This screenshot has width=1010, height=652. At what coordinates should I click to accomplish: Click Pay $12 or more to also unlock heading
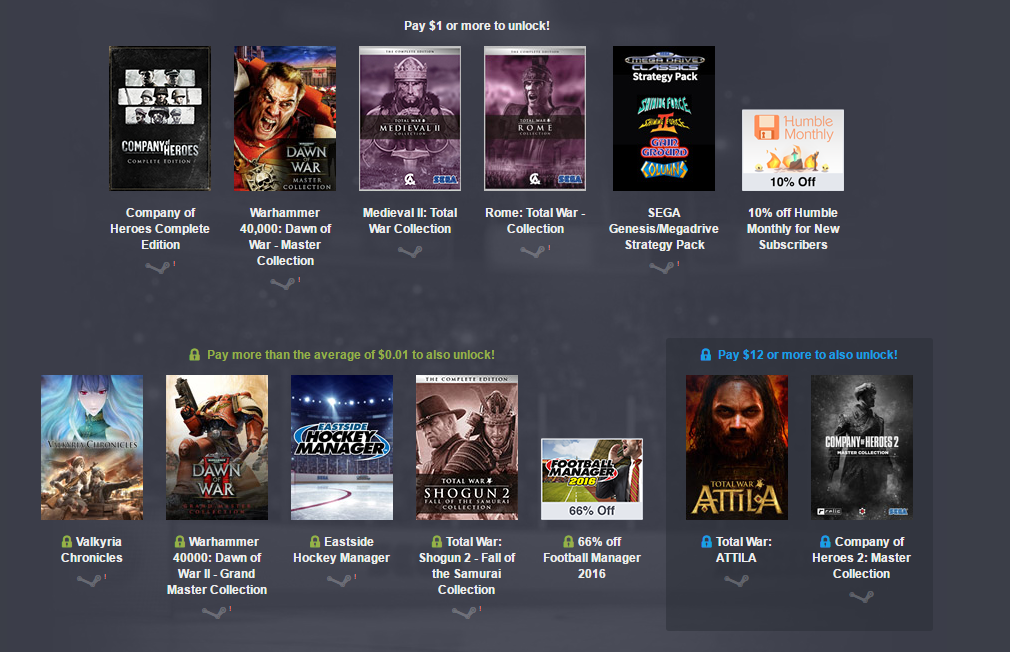point(808,355)
